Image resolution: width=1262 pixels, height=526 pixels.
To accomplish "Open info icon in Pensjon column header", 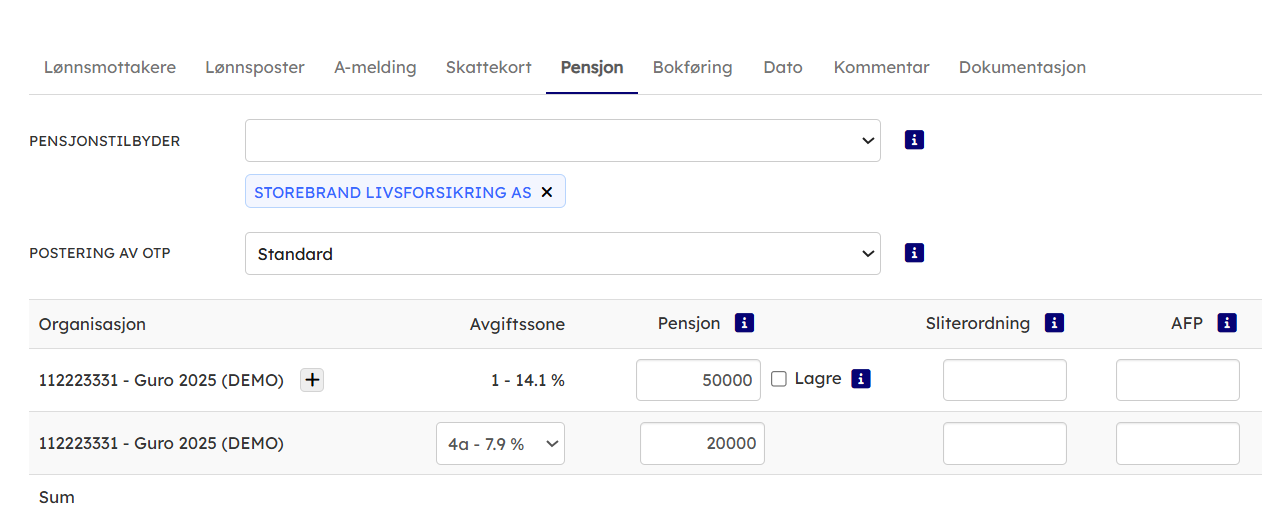I will 744,323.
